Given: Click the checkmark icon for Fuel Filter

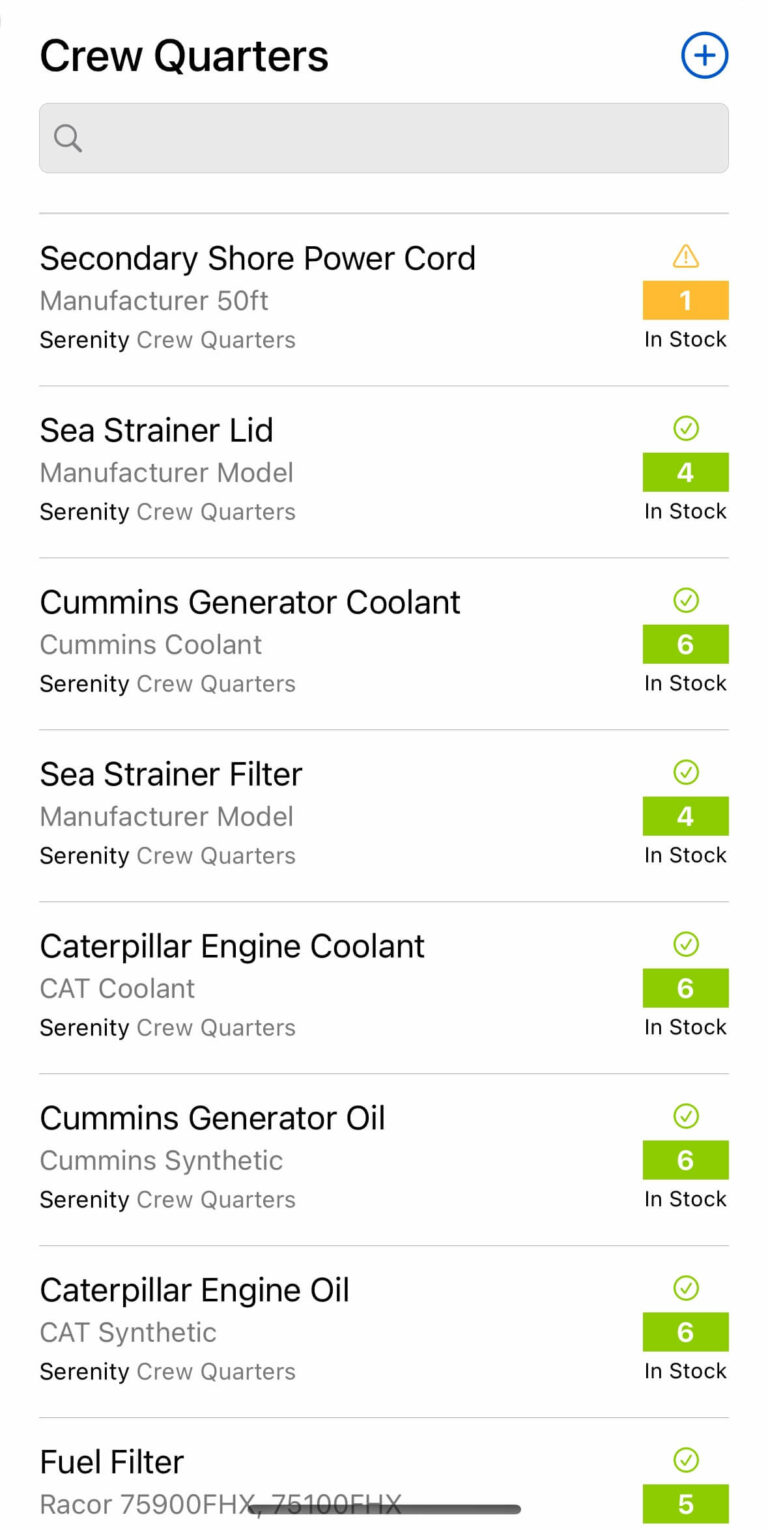Looking at the screenshot, I should pyautogui.click(x=685, y=1461).
